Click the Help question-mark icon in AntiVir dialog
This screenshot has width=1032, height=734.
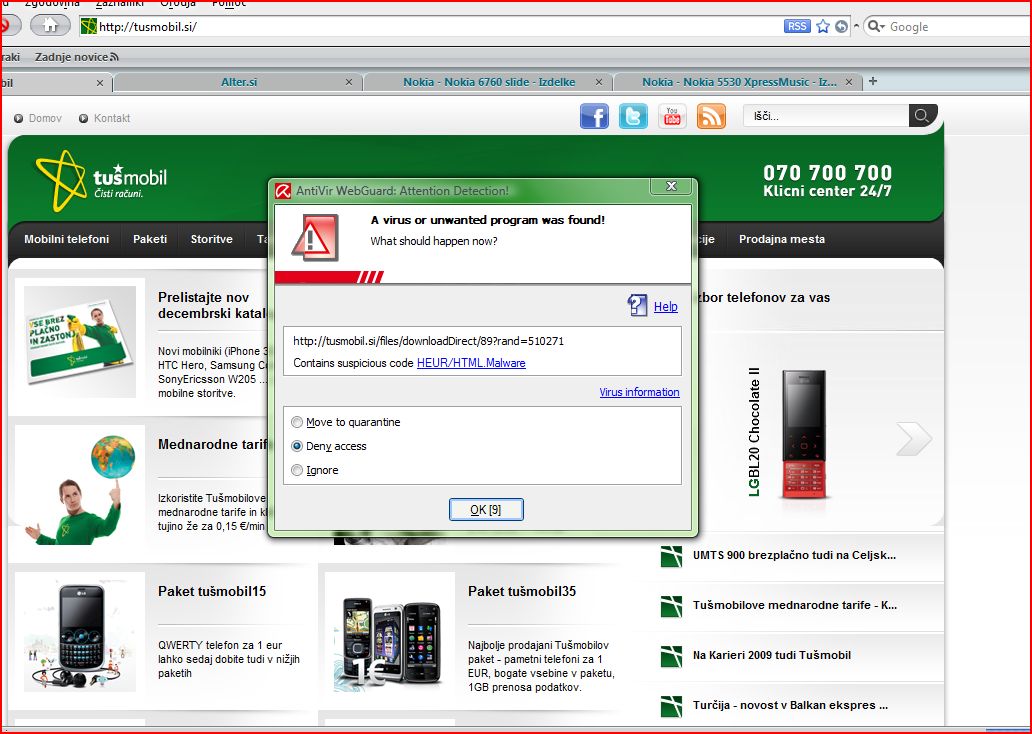pos(637,305)
